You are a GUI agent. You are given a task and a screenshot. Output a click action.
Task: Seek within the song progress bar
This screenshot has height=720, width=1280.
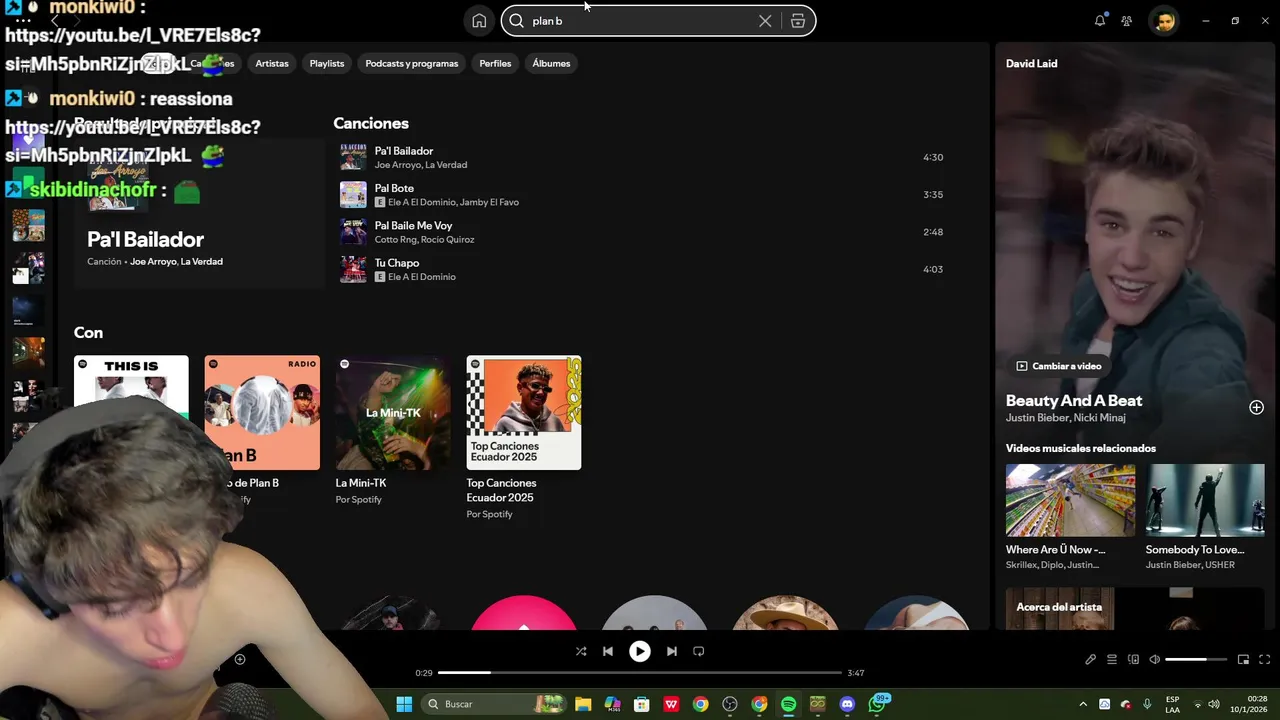click(x=640, y=673)
